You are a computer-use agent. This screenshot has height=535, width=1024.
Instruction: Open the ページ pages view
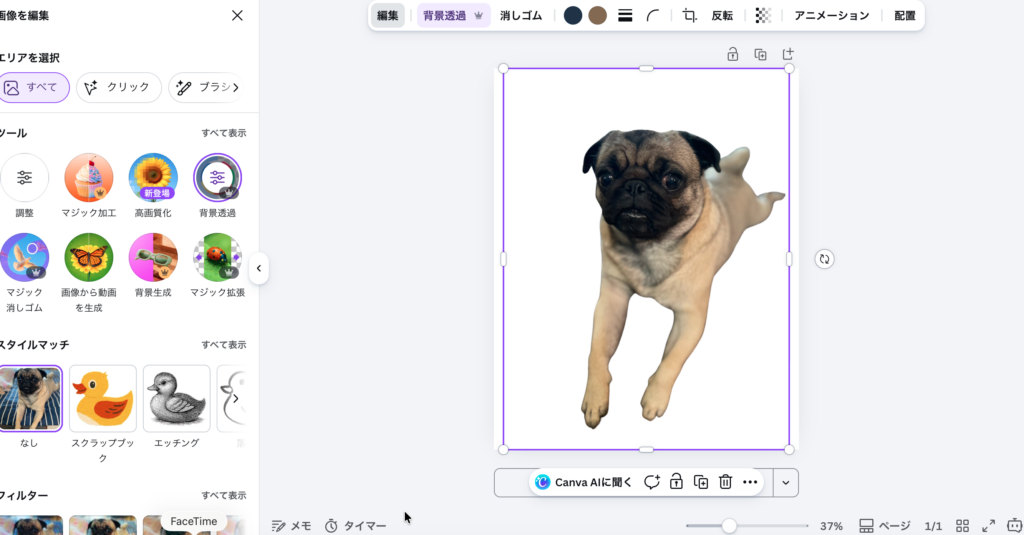point(884,525)
